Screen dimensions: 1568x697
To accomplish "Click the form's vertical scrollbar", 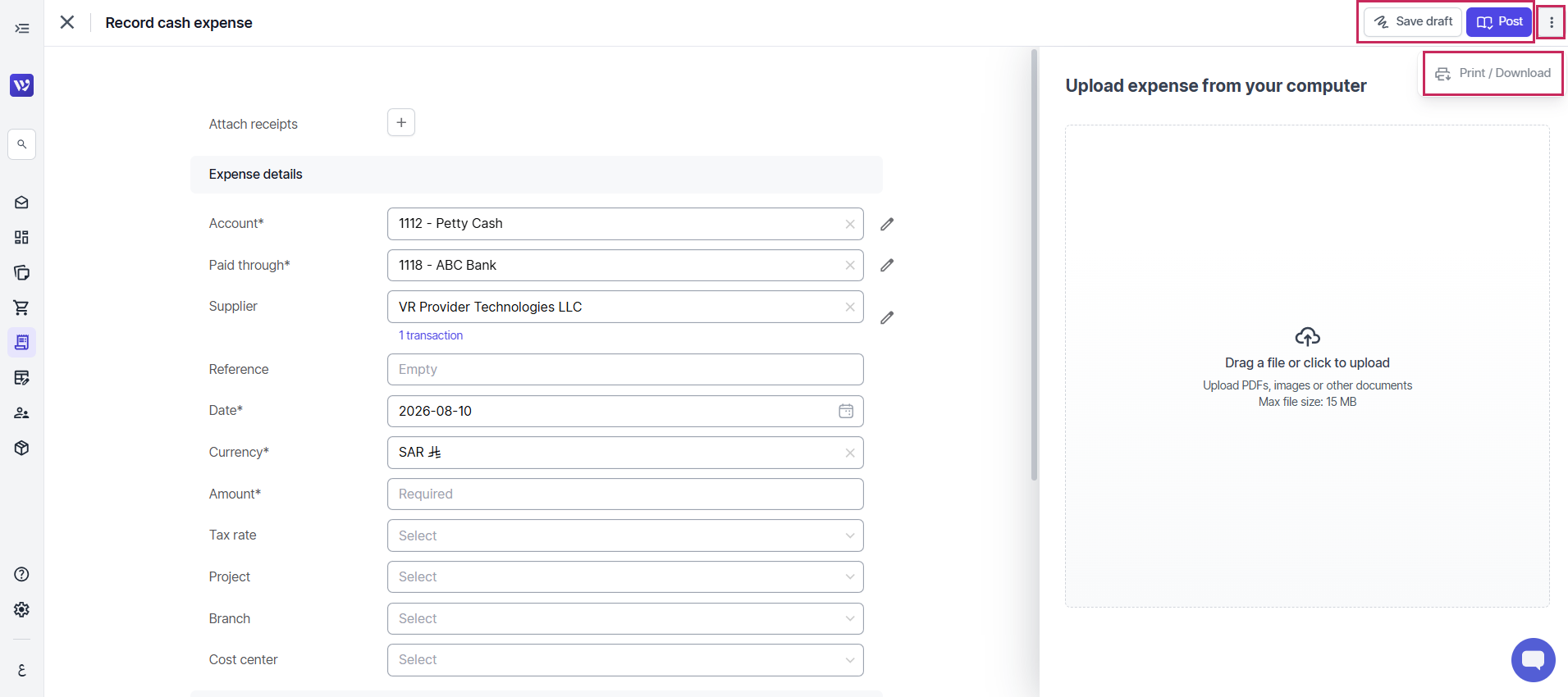I will pyautogui.click(x=1034, y=265).
